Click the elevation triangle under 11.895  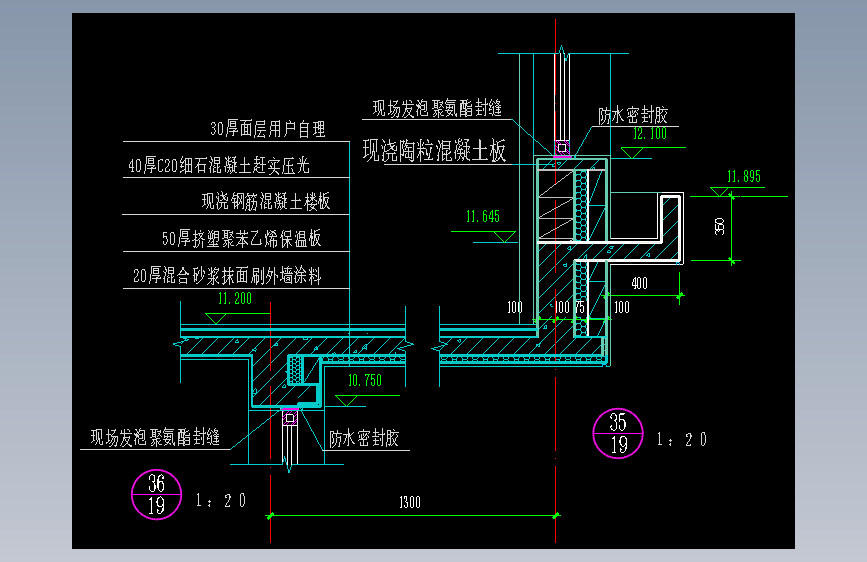pyautogui.click(x=719, y=192)
